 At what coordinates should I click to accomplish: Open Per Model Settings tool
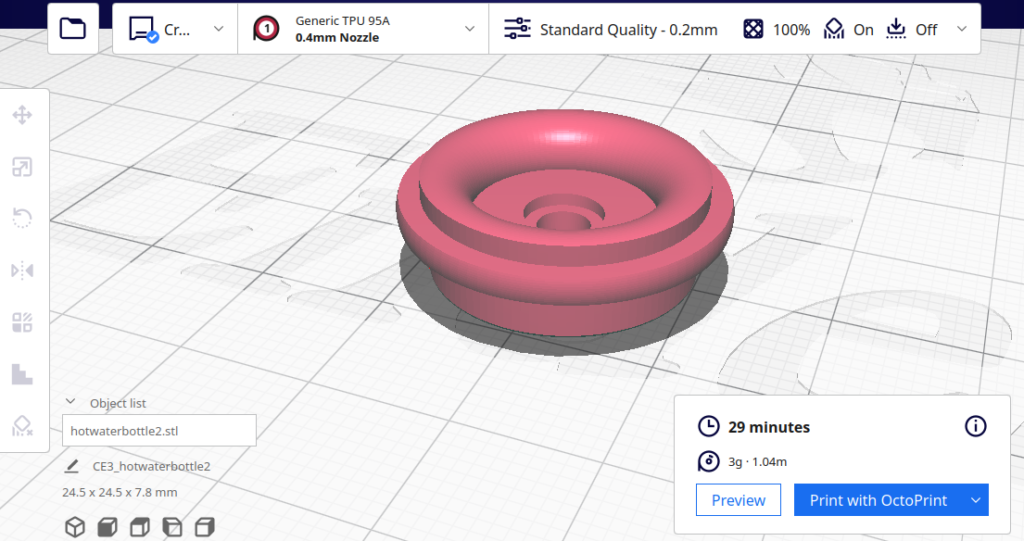pos(22,322)
